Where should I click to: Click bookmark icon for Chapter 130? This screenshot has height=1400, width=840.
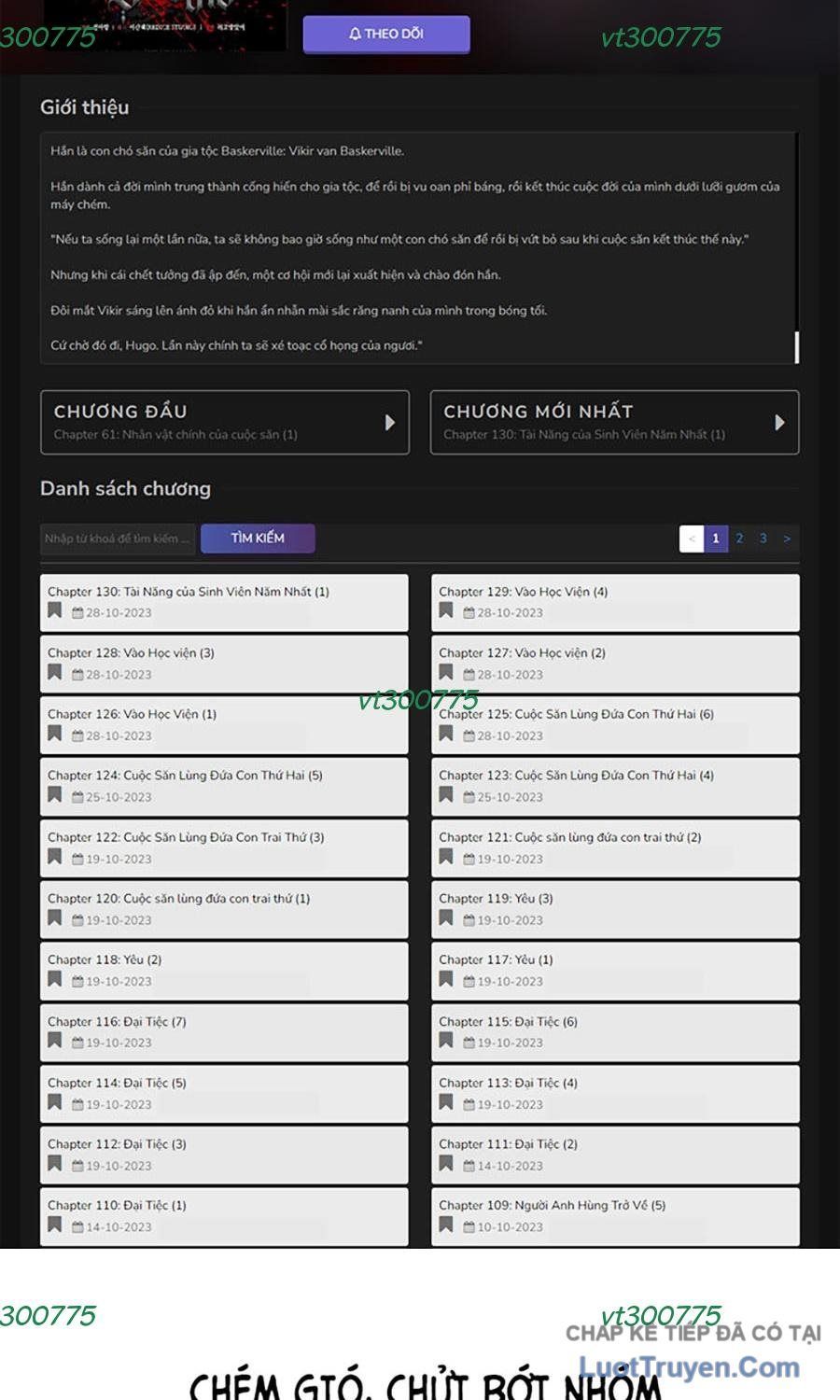[x=55, y=611]
